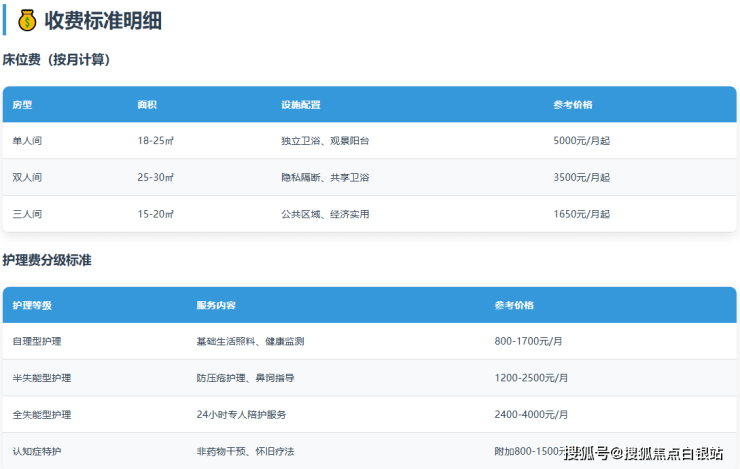Click the 护理费分级标准 section heading
740x469 pixels.
tap(47, 260)
